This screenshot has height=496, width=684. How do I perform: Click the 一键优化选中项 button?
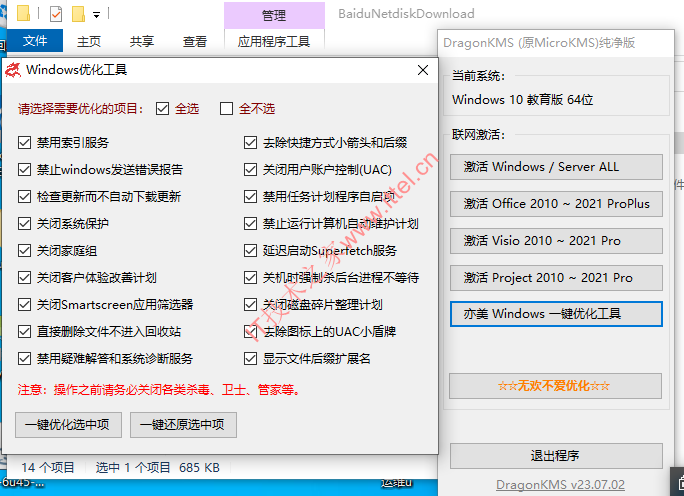tap(68, 425)
